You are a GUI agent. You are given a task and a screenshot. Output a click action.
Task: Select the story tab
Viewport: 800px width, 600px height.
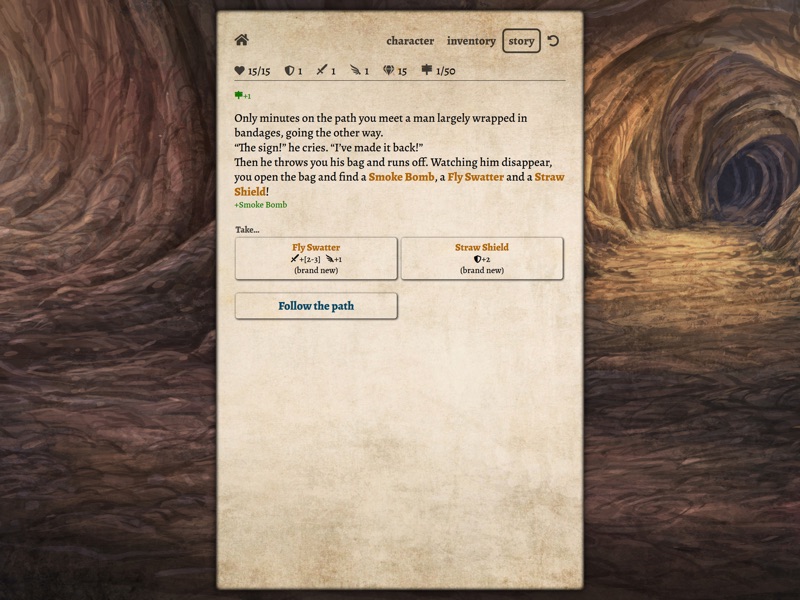pos(521,41)
